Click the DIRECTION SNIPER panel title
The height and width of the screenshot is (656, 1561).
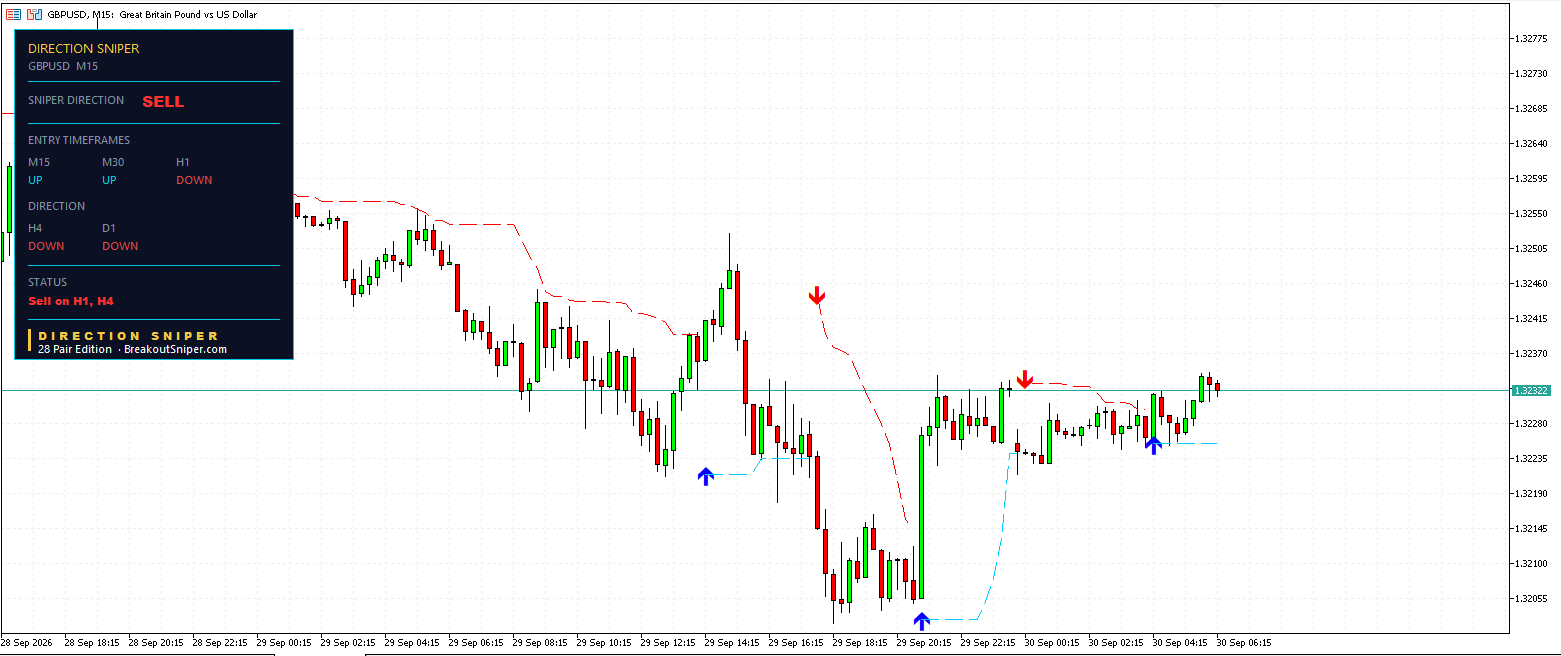click(84, 48)
